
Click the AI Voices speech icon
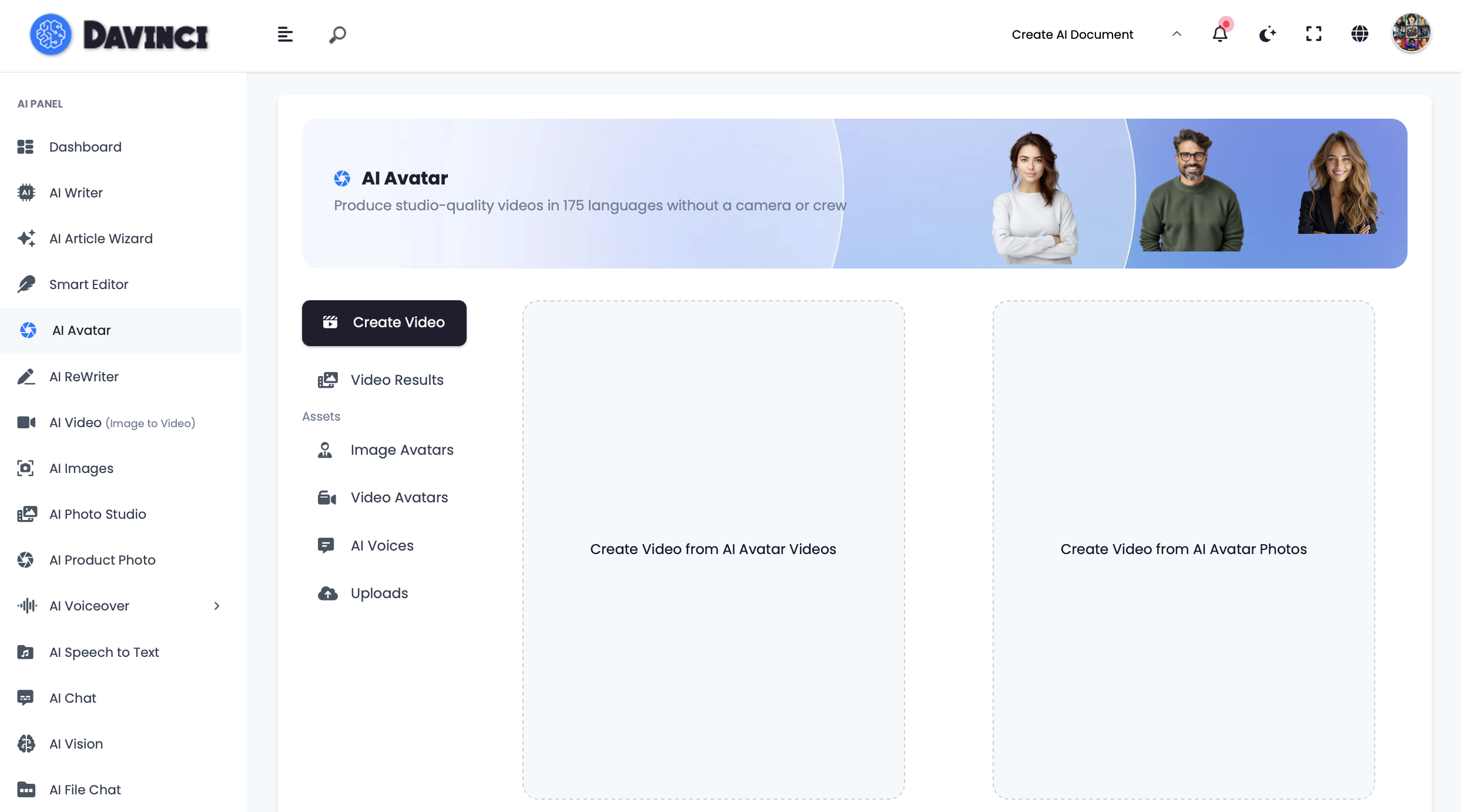[x=326, y=546]
